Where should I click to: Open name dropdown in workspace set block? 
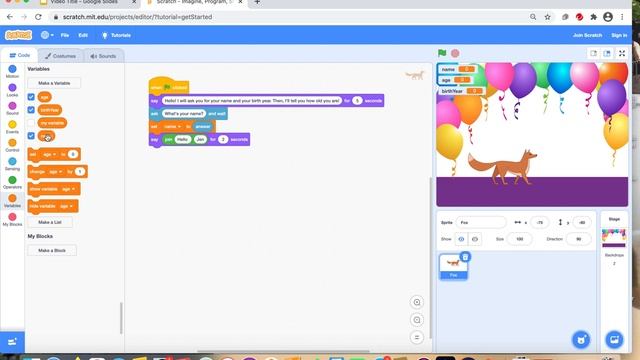click(x=172, y=127)
